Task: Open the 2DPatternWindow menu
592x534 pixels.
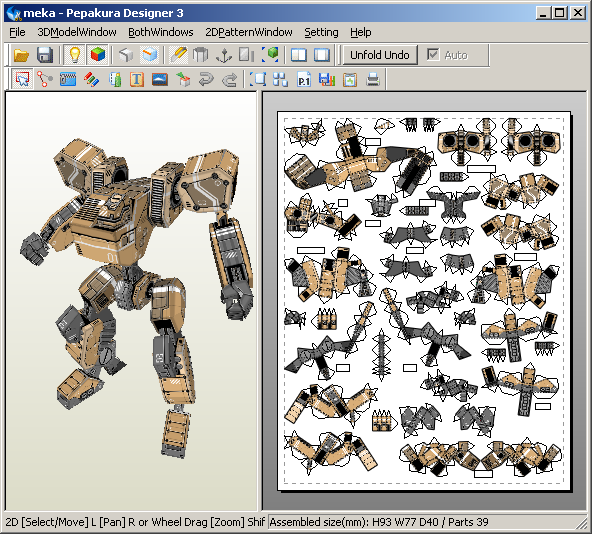Action: pos(249,32)
